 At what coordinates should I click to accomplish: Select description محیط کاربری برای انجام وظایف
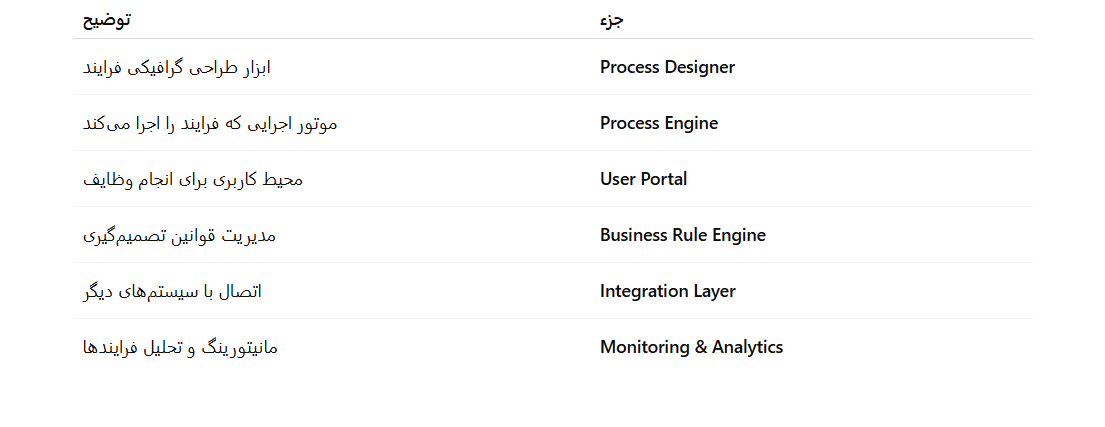pos(192,179)
